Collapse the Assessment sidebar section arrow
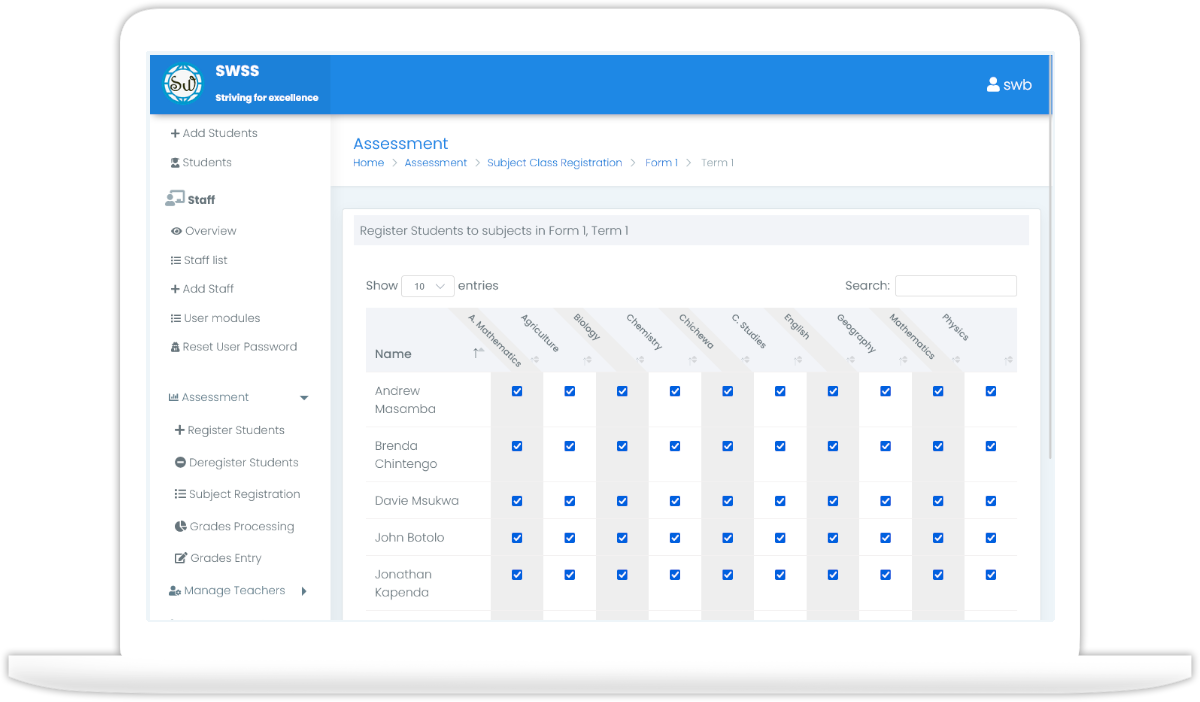Image resolution: width=1200 pixels, height=702 pixels. [304, 398]
